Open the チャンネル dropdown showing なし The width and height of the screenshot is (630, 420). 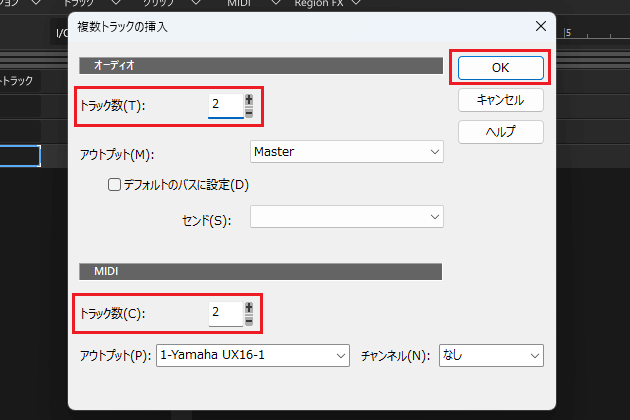click(x=490, y=355)
